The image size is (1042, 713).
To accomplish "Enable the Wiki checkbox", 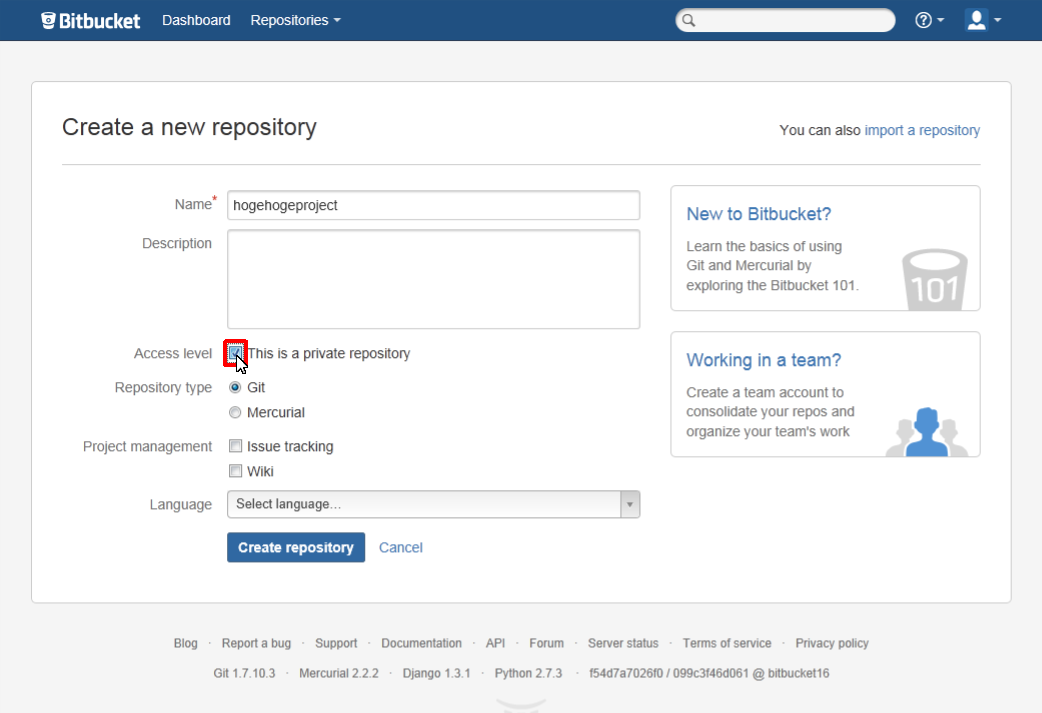I will pyautogui.click(x=235, y=471).
